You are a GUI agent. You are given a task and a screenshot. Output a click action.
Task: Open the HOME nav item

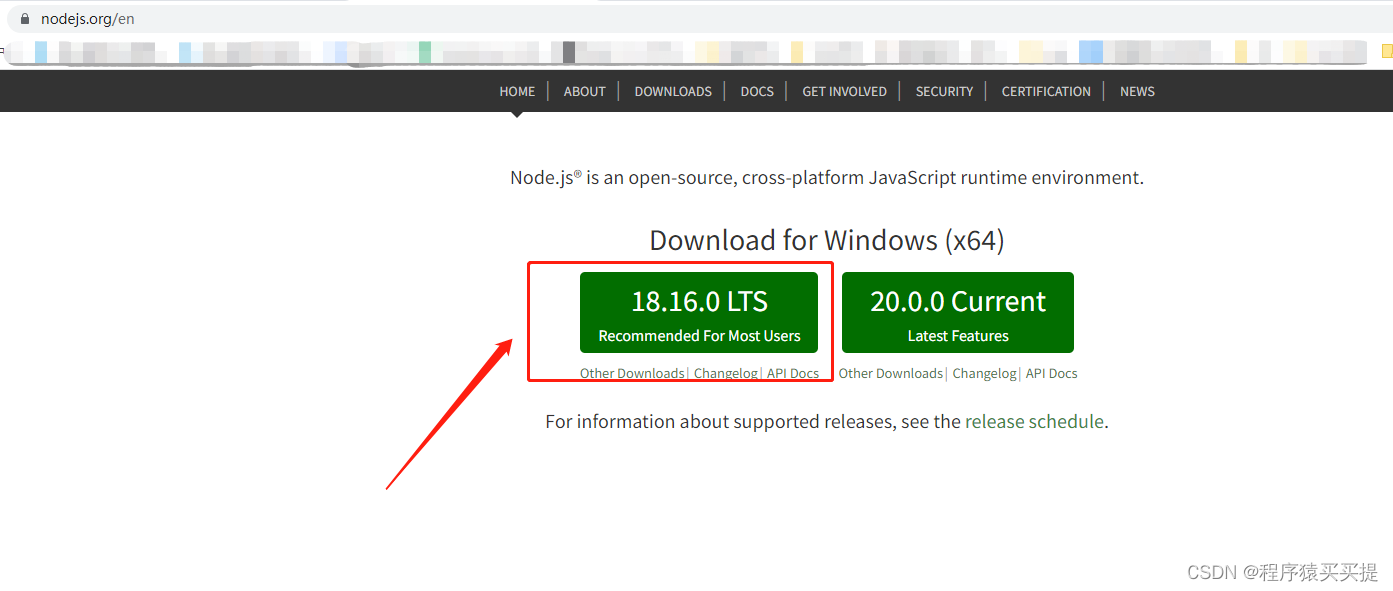pyautogui.click(x=517, y=91)
